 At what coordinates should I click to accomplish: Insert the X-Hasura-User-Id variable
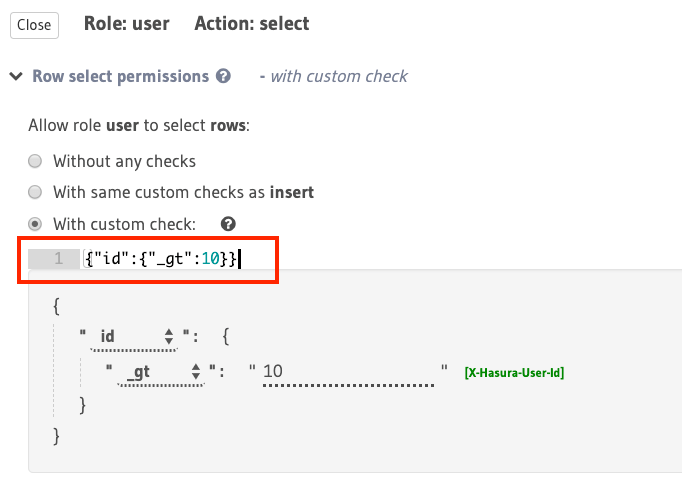click(514, 374)
